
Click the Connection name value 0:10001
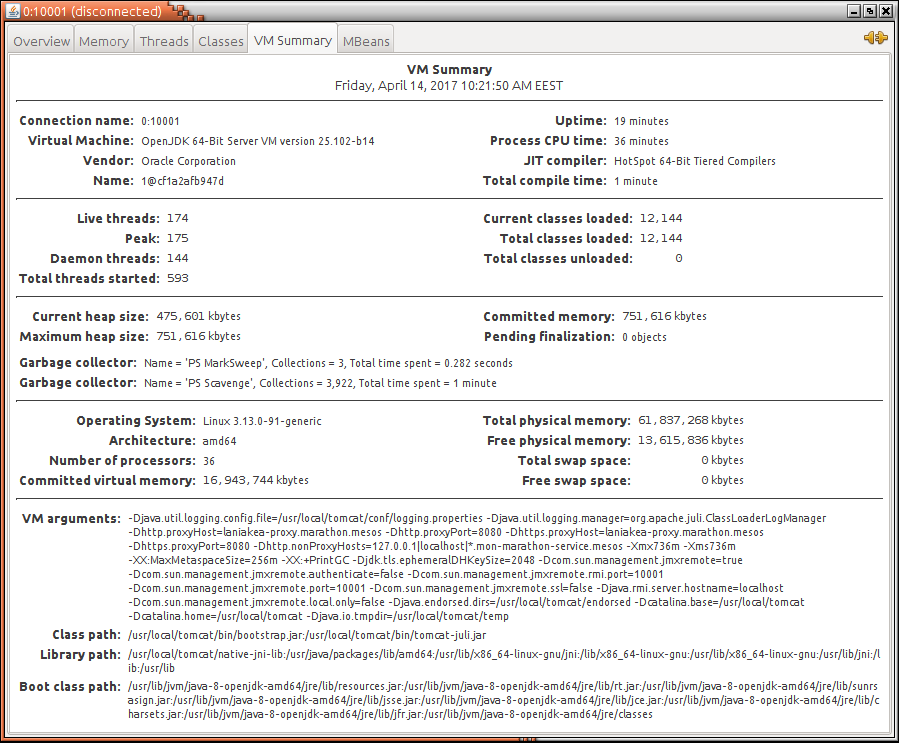click(x=161, y=121)
